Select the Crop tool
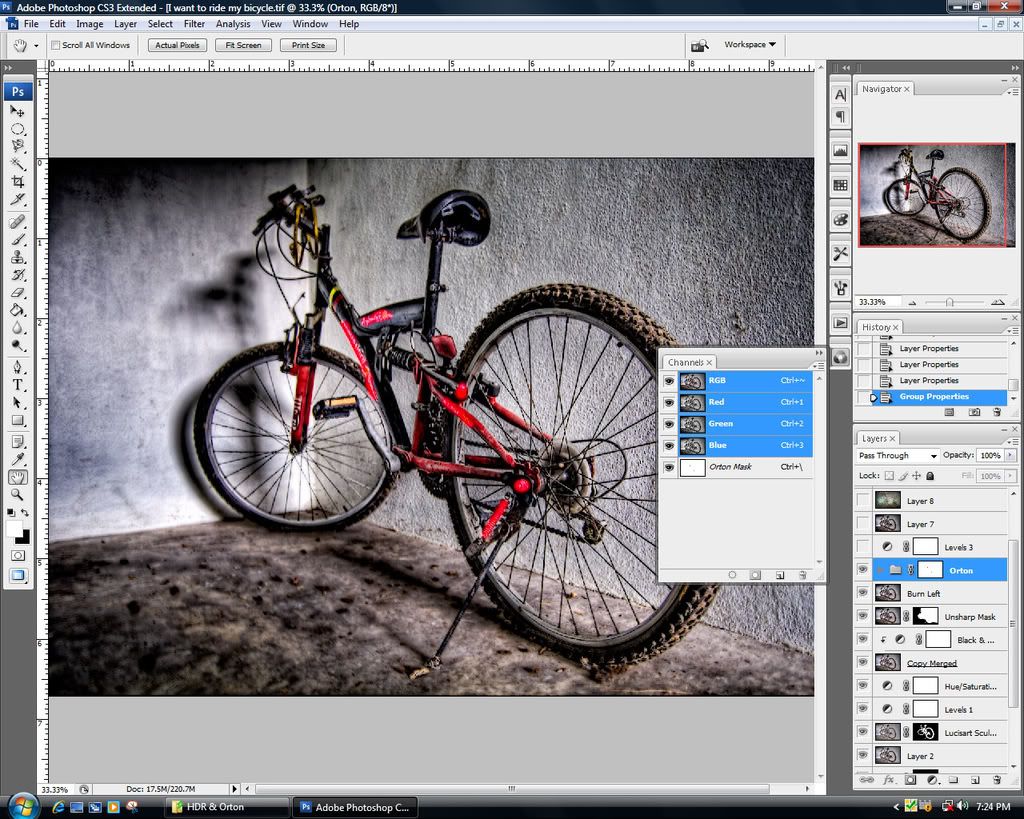This screenshot has width=1024, height=819. point(18,182)
